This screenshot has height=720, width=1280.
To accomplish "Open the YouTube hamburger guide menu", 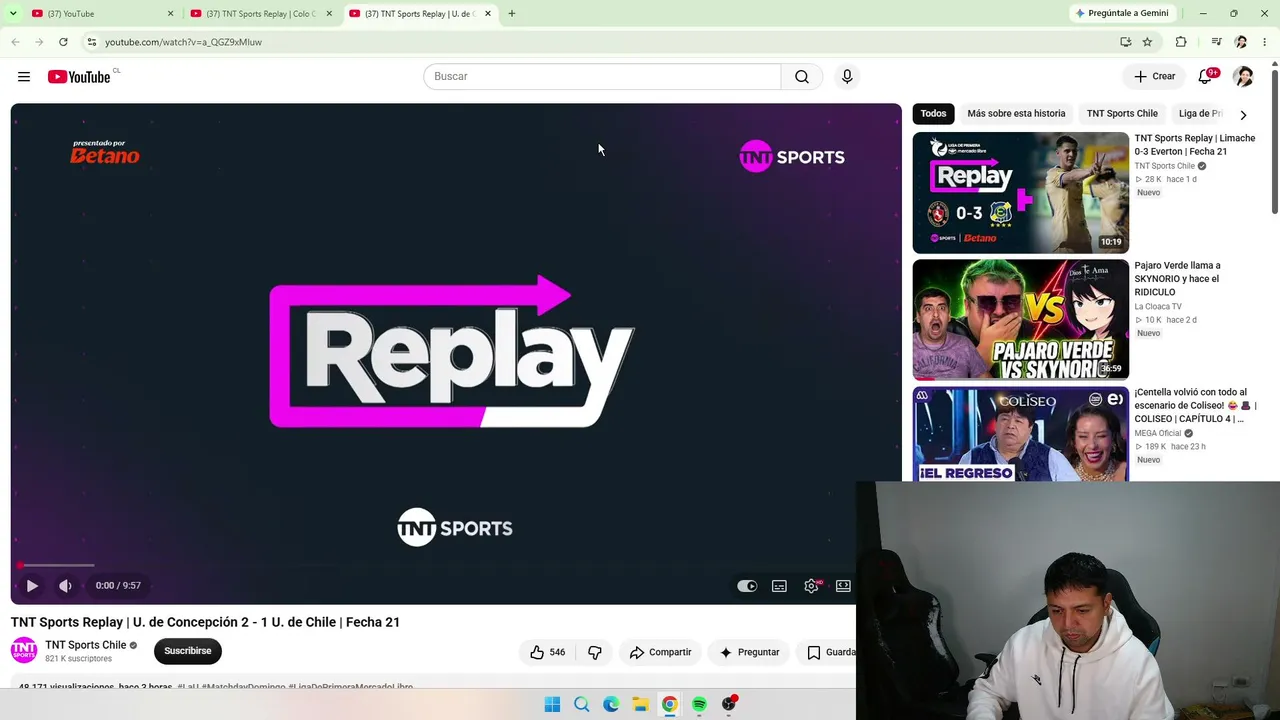I will pos(24,77).
